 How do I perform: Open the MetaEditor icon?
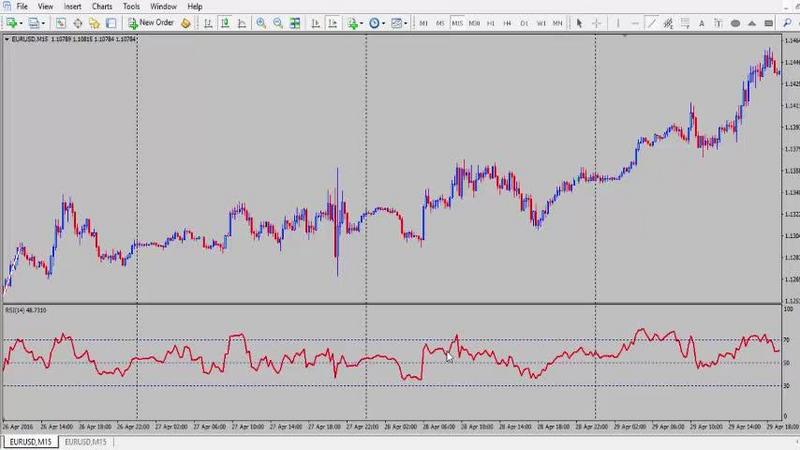(x=186, y=23)
